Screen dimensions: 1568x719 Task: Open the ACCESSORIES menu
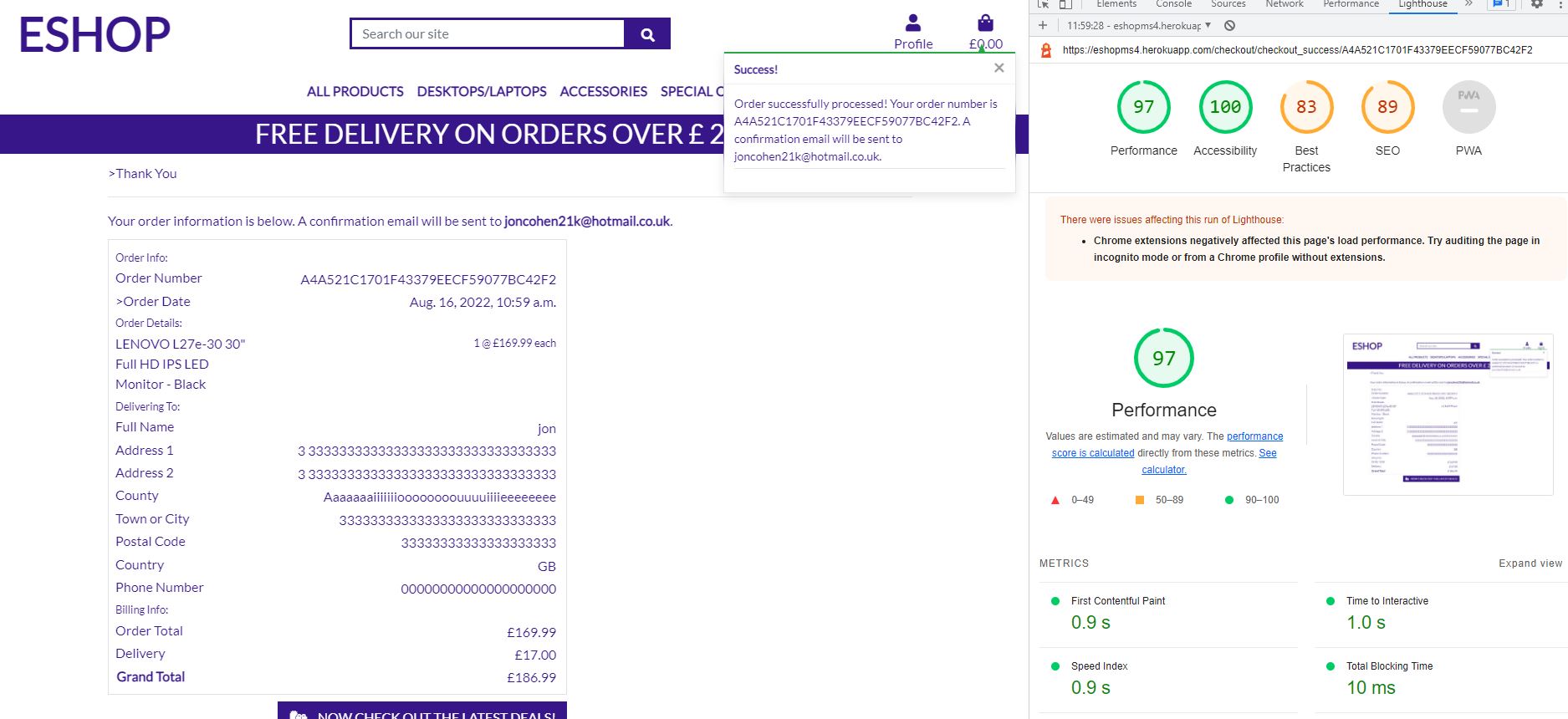tap(603, 91)
